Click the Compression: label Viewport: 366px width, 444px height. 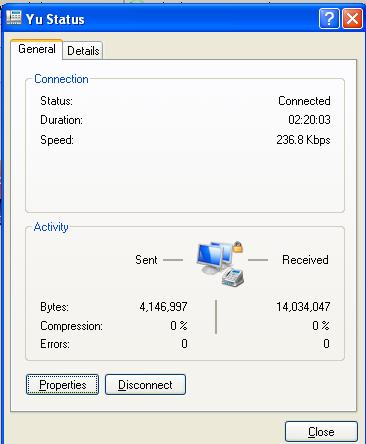click(x=71, y=326)
